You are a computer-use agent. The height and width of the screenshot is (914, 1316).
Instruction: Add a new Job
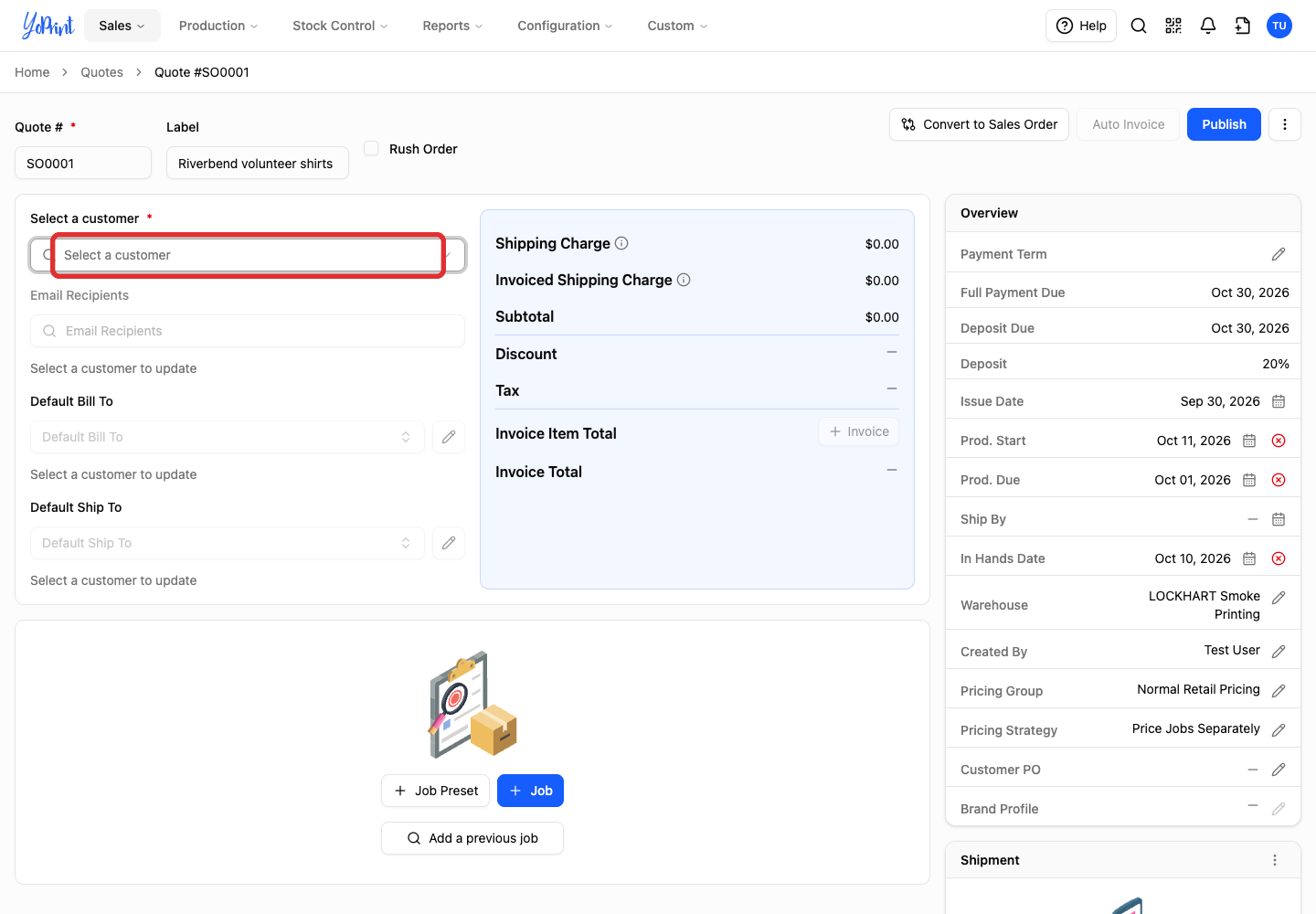click(530, 791)
